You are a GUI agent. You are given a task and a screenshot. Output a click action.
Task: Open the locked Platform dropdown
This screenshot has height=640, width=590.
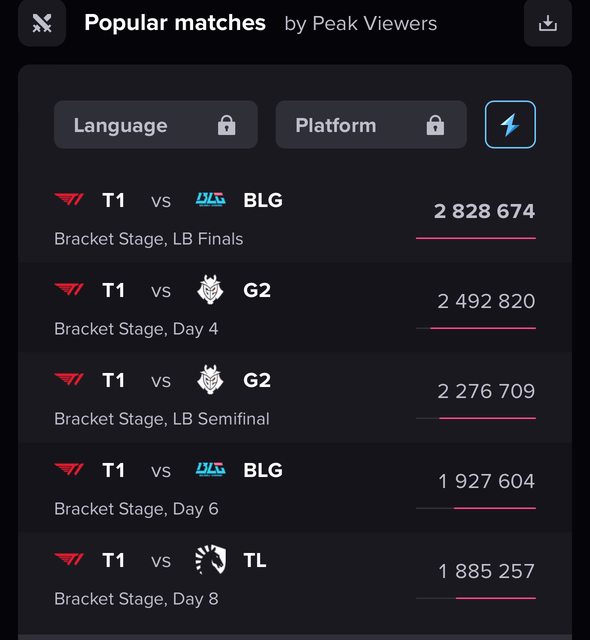click(371, 124)
